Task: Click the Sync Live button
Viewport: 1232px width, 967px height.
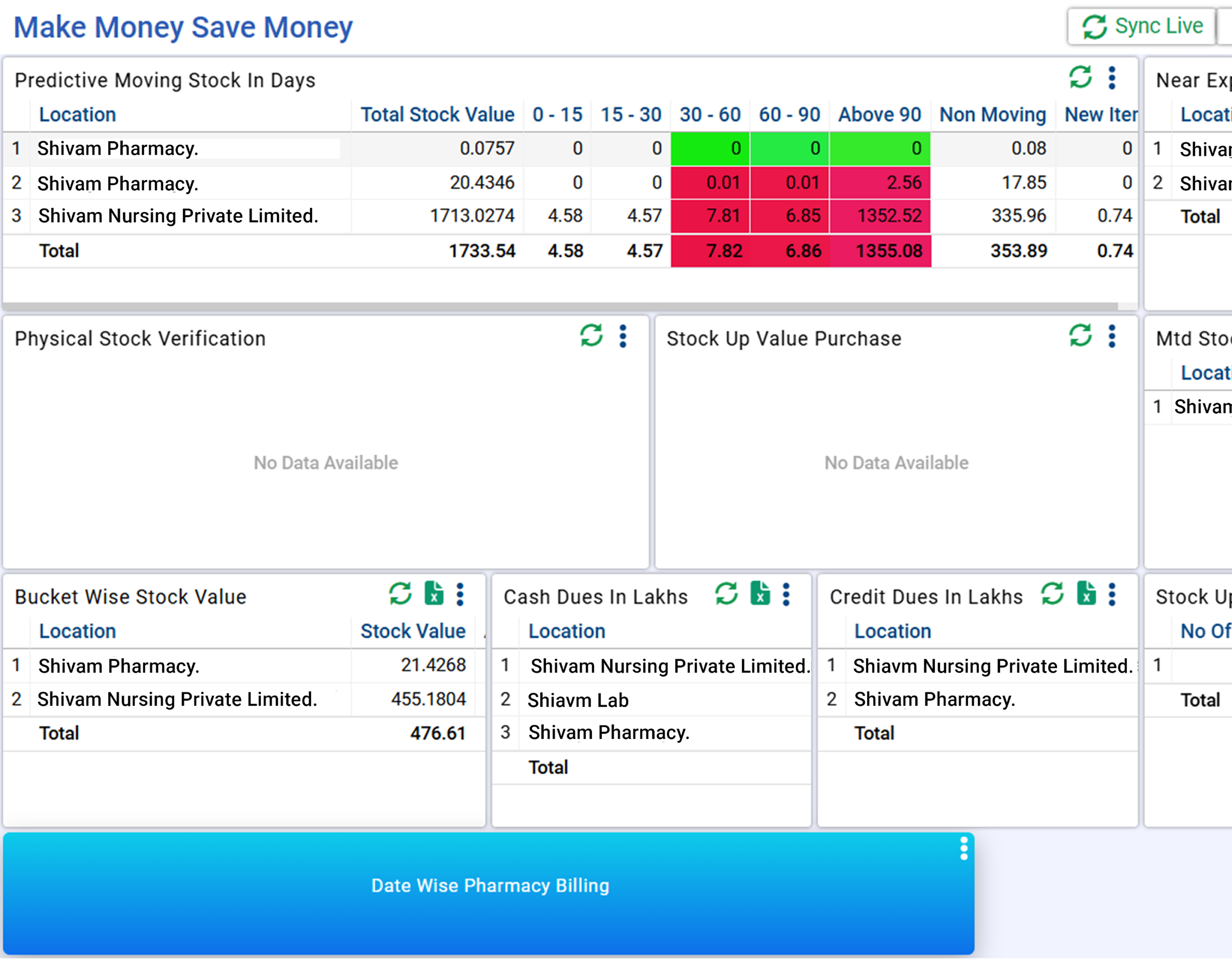Action: click(1142, 26)
